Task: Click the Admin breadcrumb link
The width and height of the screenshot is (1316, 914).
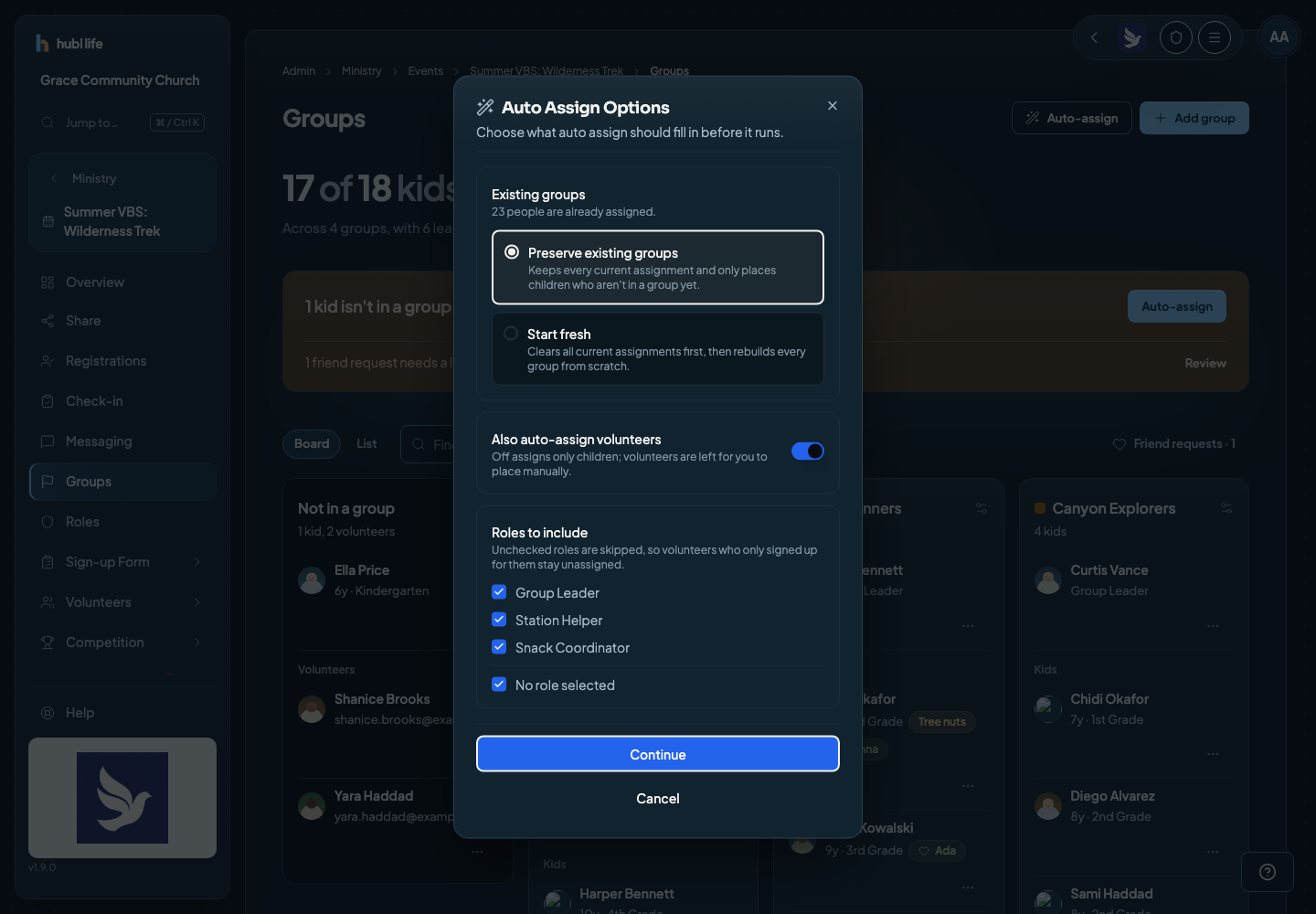Action: pos(299,71)
